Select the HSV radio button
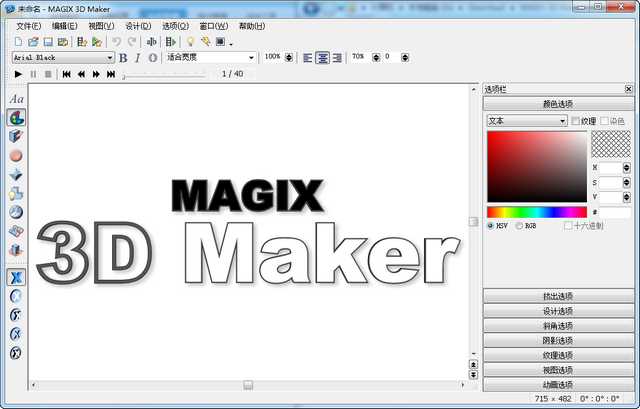The image size is (640, 409). (x=491, y=226)
